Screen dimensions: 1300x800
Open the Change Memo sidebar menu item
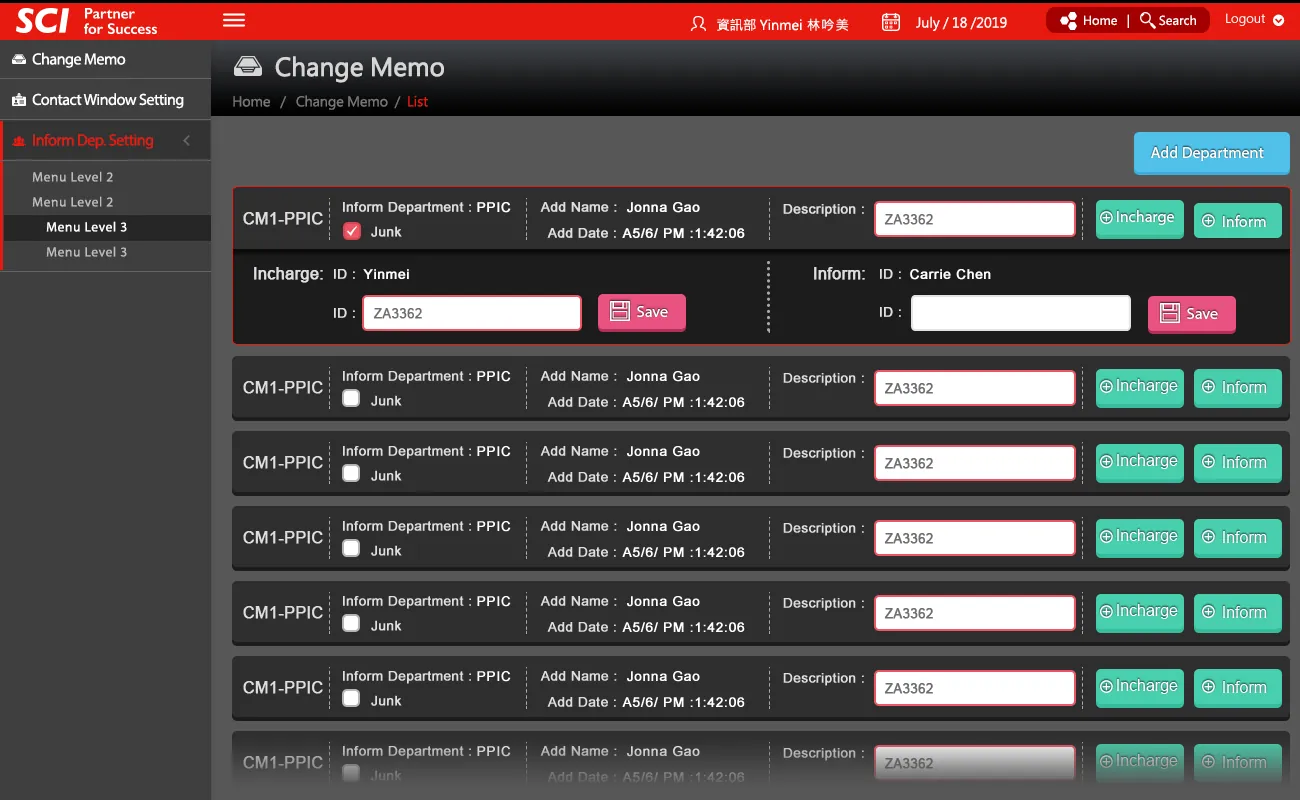point(105,60)
